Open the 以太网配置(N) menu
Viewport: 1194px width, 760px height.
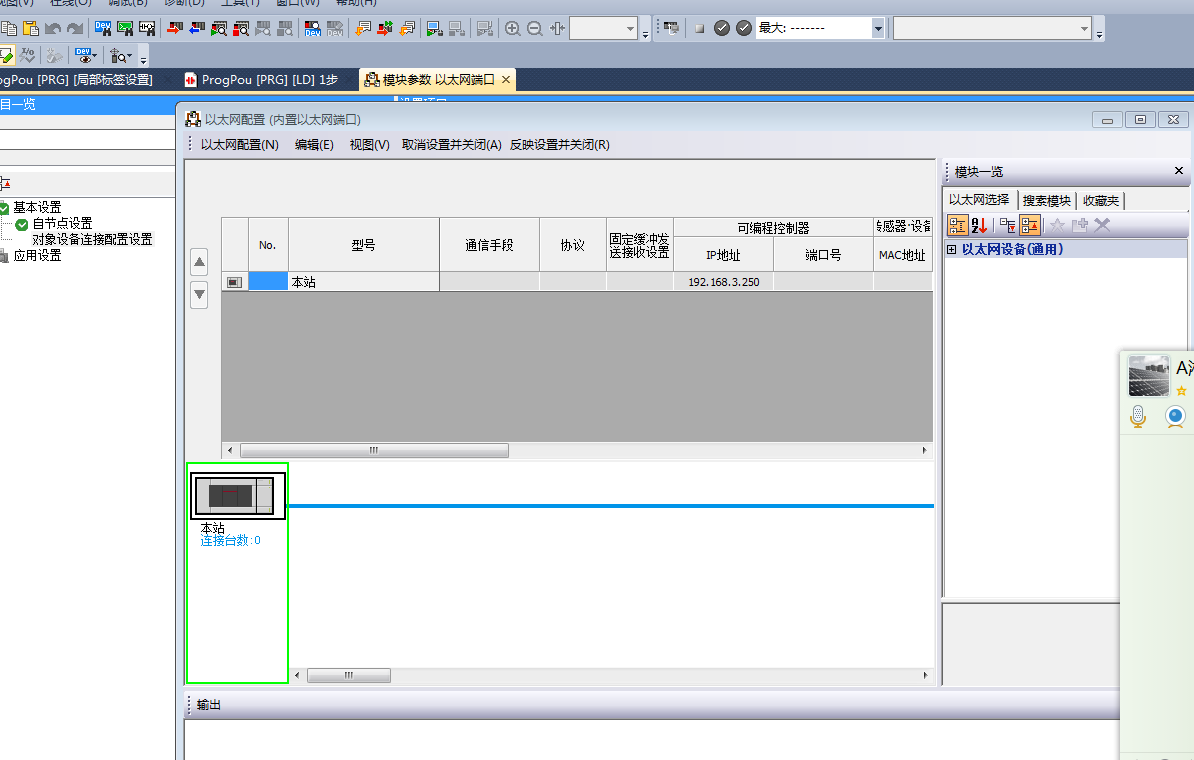pos(239,145)
